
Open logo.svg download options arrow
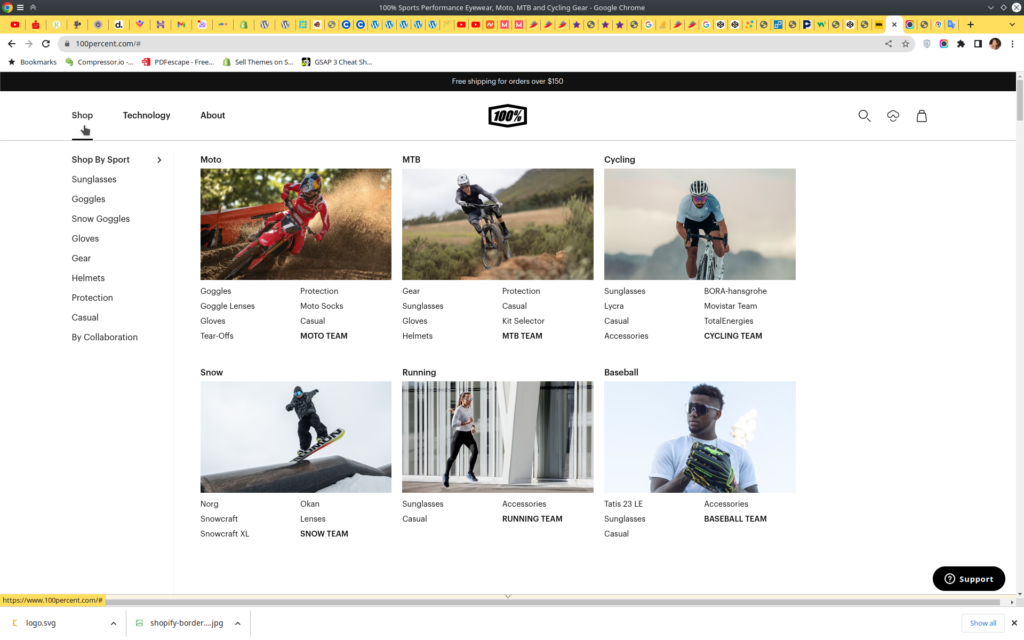tap(114, 623)
